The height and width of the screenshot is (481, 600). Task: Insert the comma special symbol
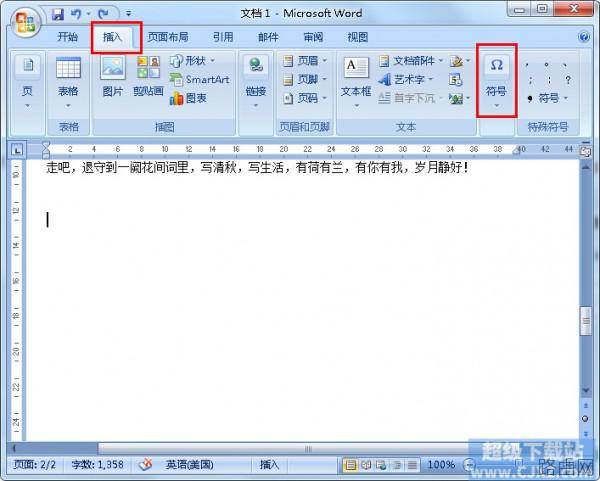pyautogui.click(x=528, y=64)
